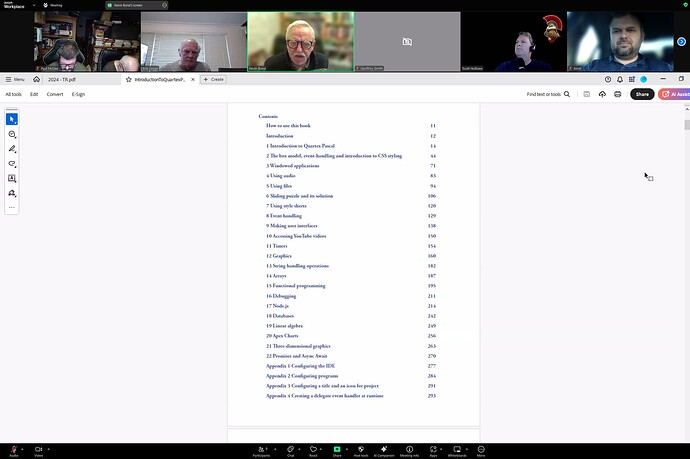The image size is (690, 459).
Task: Click the document vertical scrollbar thumb
Action: pos(687,125)
